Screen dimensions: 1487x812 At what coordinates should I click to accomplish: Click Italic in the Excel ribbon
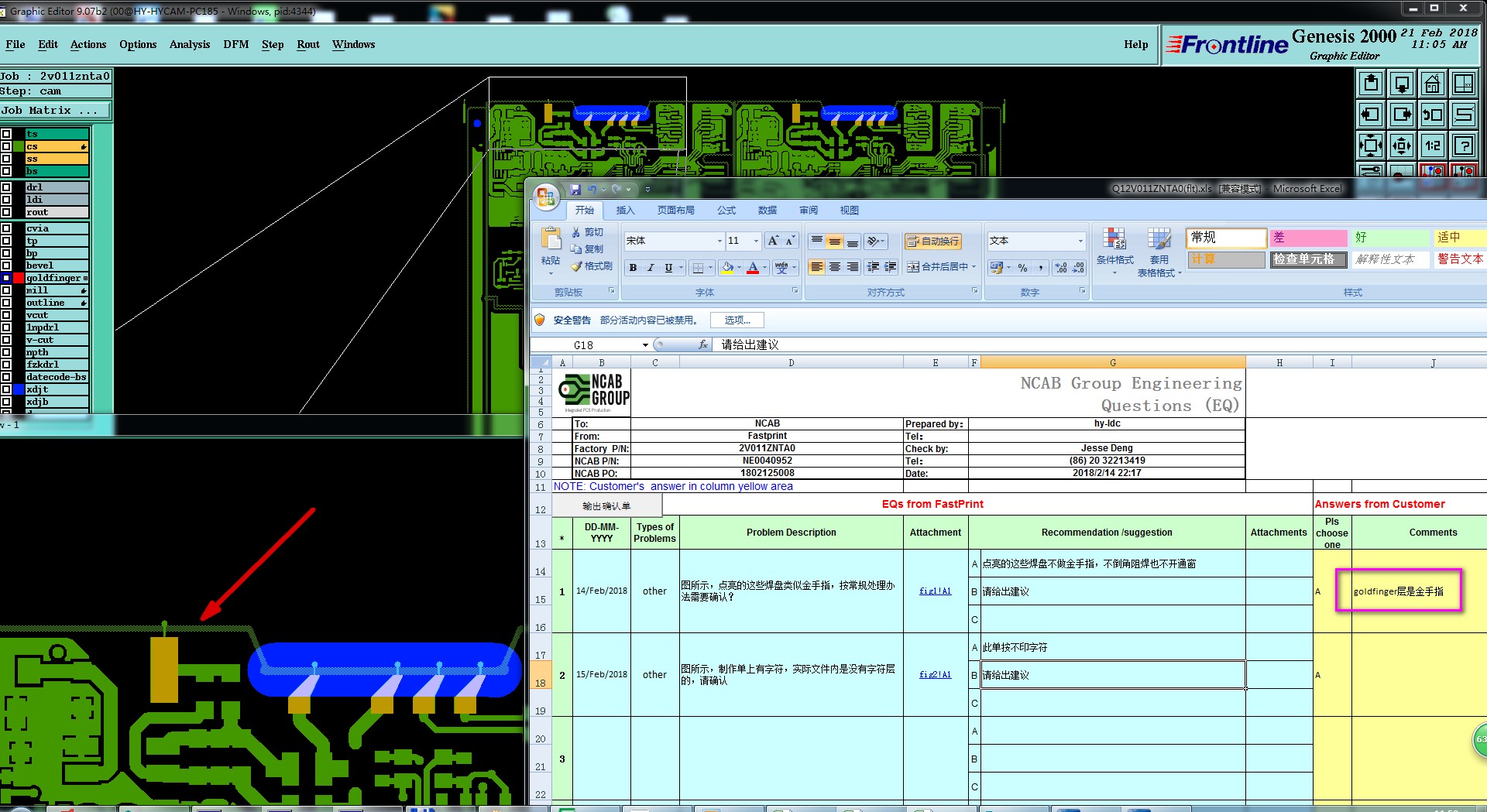pyautogui.click(x=651, y=268)
